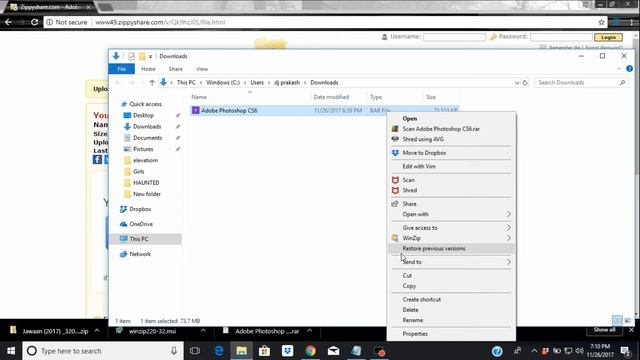This screenshot has height=360, width=640.
Task: Show hidden system tray icons
Action: coord(534,351)
